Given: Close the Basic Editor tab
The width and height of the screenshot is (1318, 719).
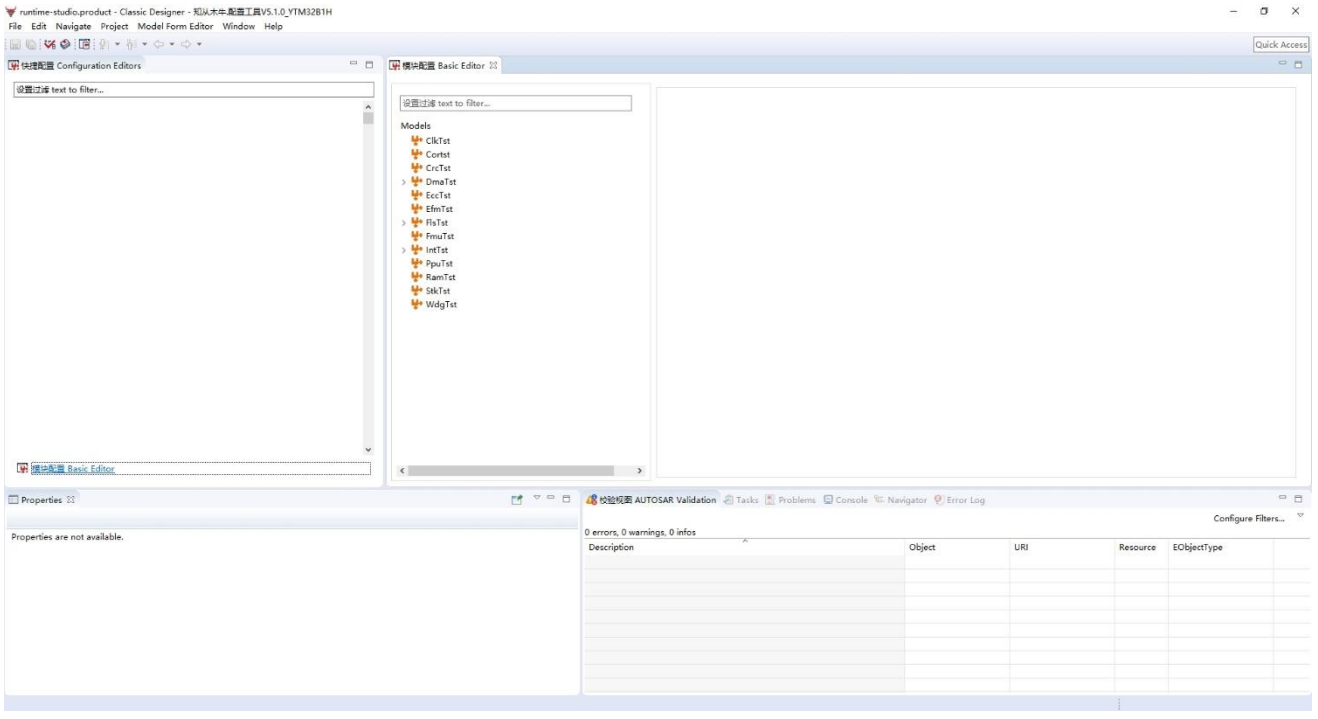Looking at the screenshot, I should click(493, 66).
